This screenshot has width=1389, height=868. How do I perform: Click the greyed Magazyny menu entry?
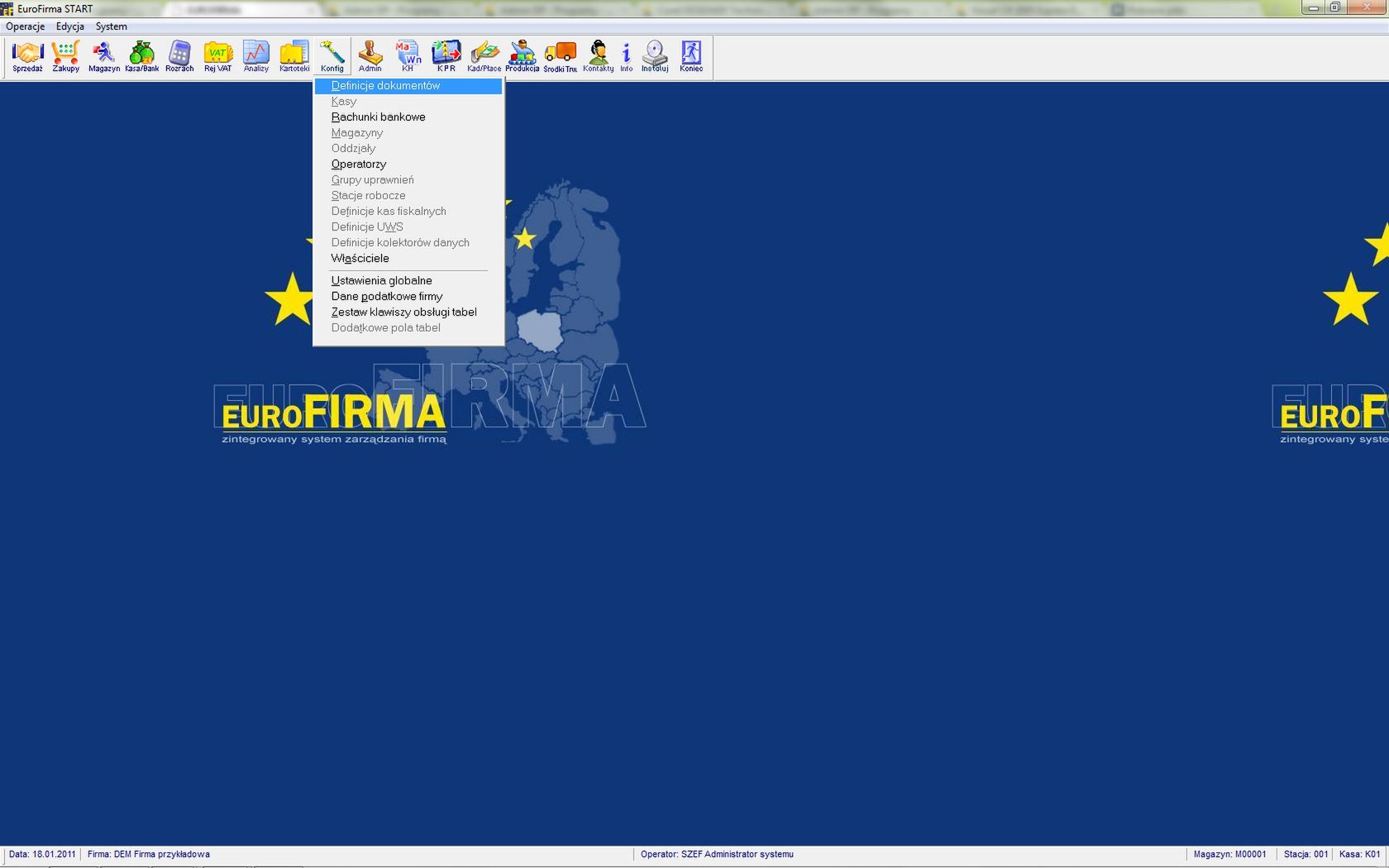(408, 133)
